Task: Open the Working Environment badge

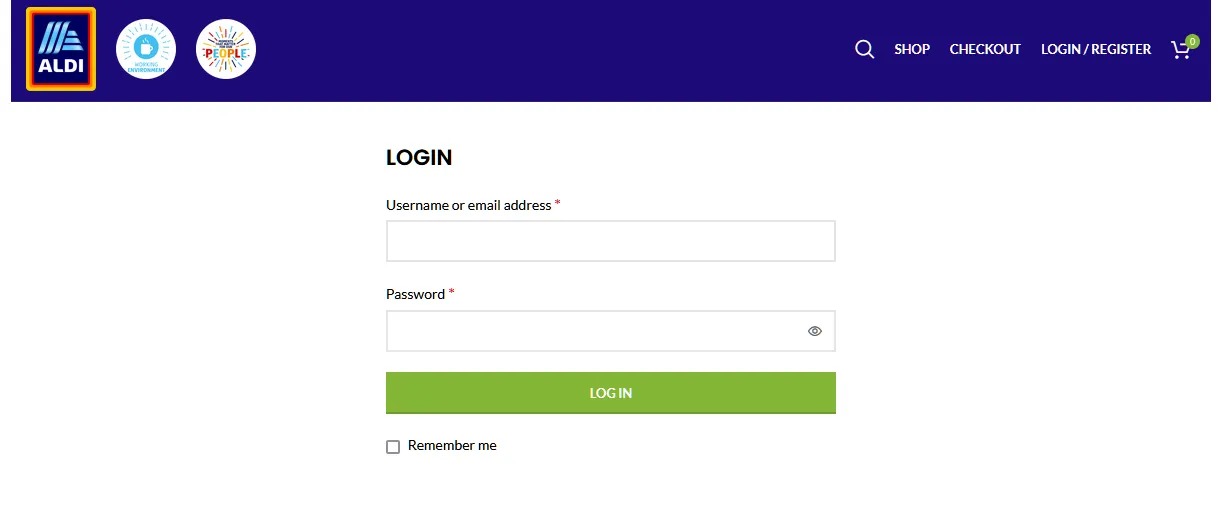Action: tap(146, 49)
